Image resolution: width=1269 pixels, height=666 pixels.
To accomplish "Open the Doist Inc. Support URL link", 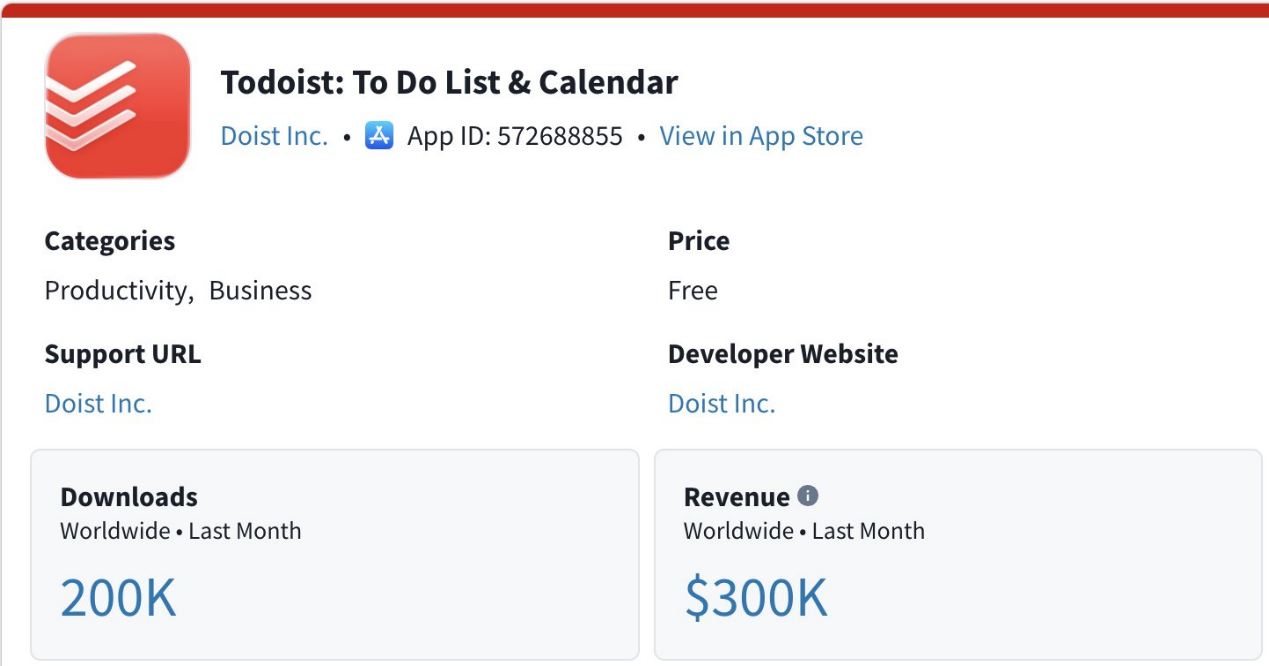I will [x=98, y=403].
